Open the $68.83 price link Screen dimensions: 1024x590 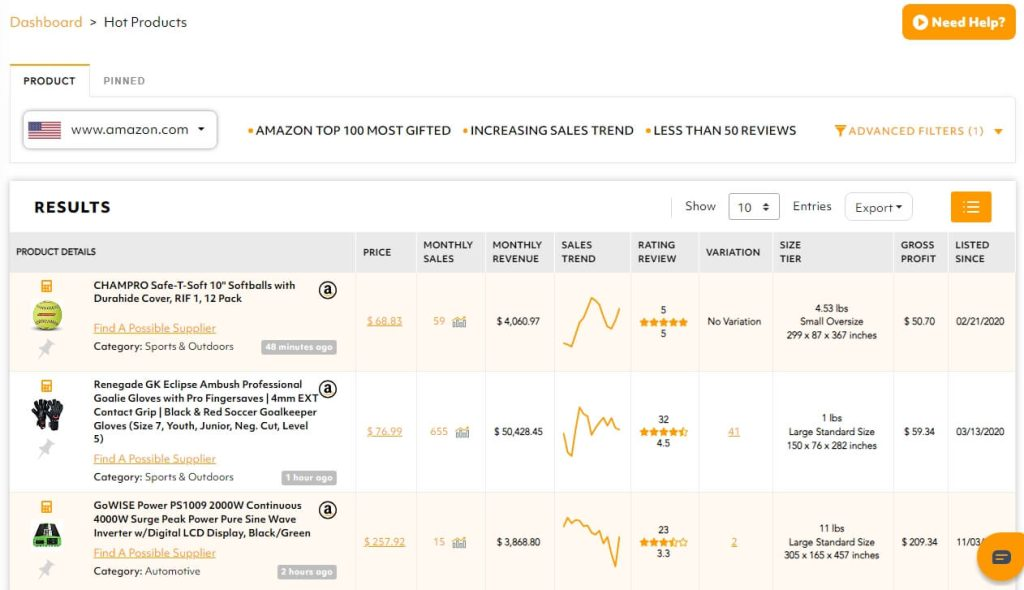coord(384,321)
